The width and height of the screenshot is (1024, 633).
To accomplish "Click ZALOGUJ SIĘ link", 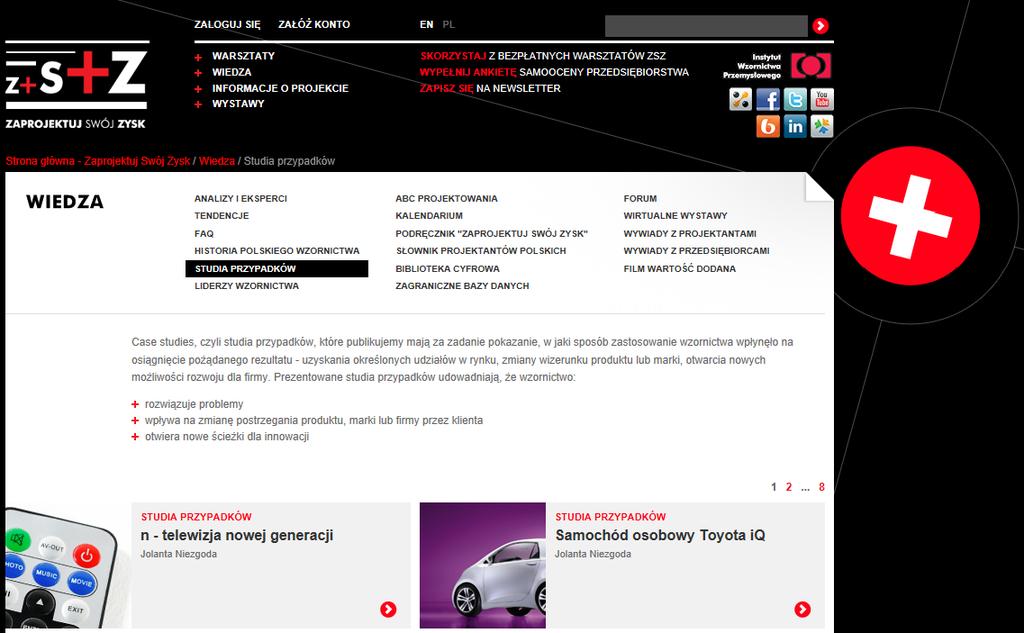I will 227,24.
